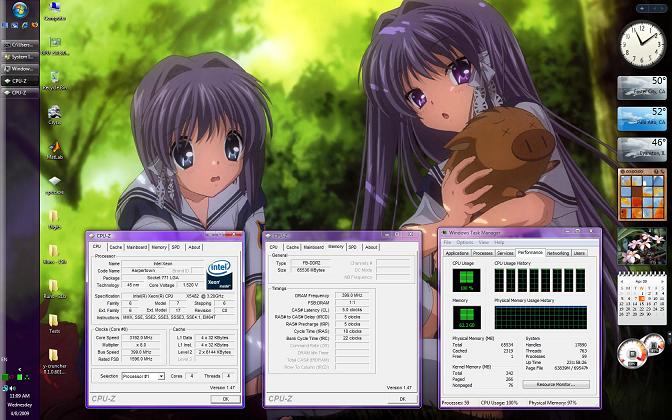Viewport: 672px width, 420px height.
Task: Open the View menu in Task Manager
Action: [x=484, y=242]
